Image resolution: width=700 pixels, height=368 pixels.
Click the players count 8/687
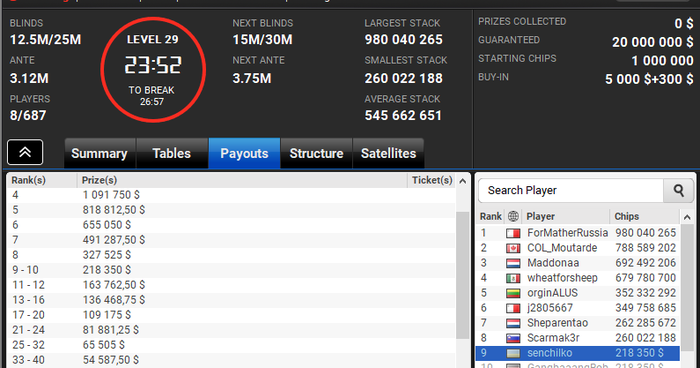(28, 116)
